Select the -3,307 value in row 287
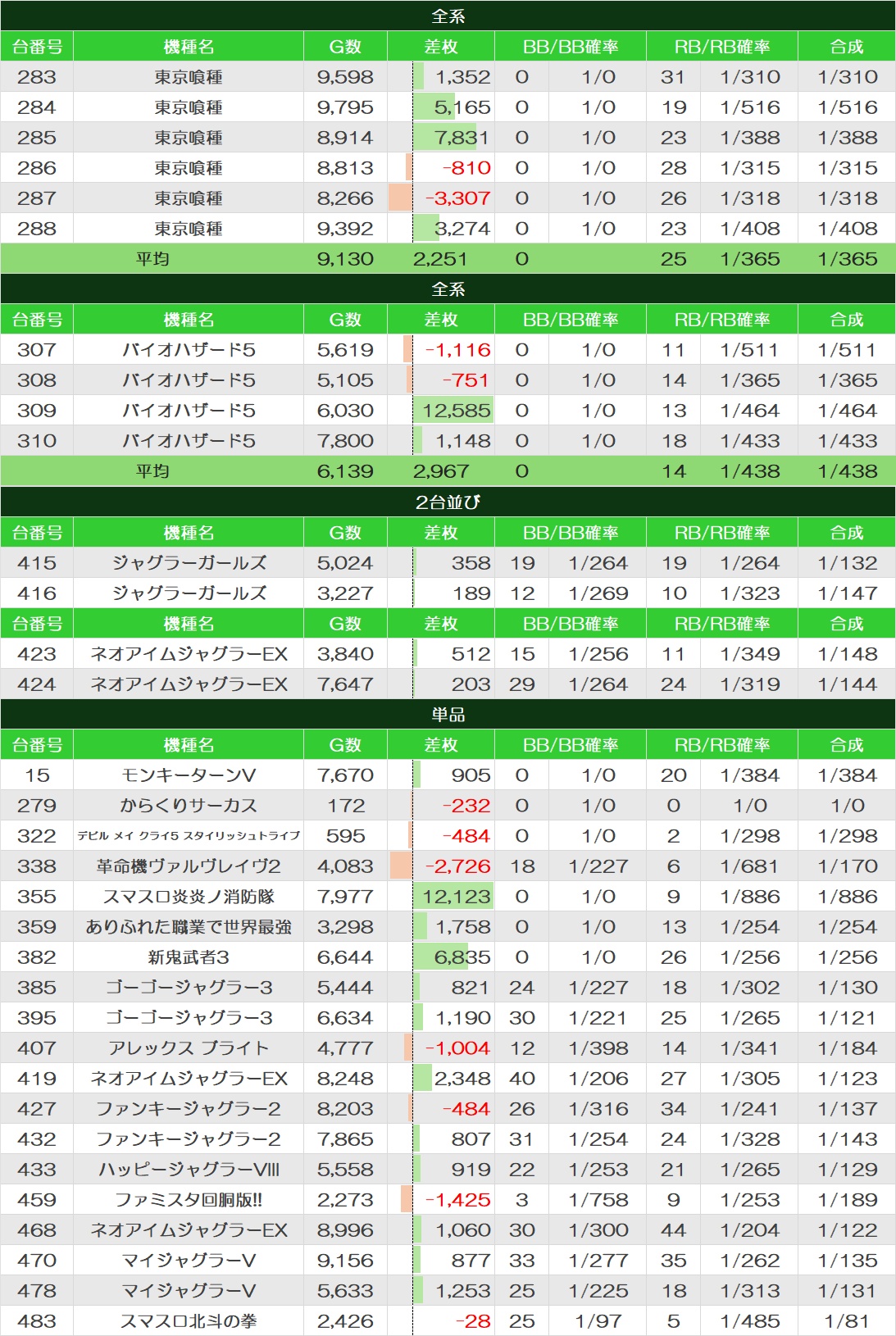896x1336 pixels. click(x=458, y=198)
